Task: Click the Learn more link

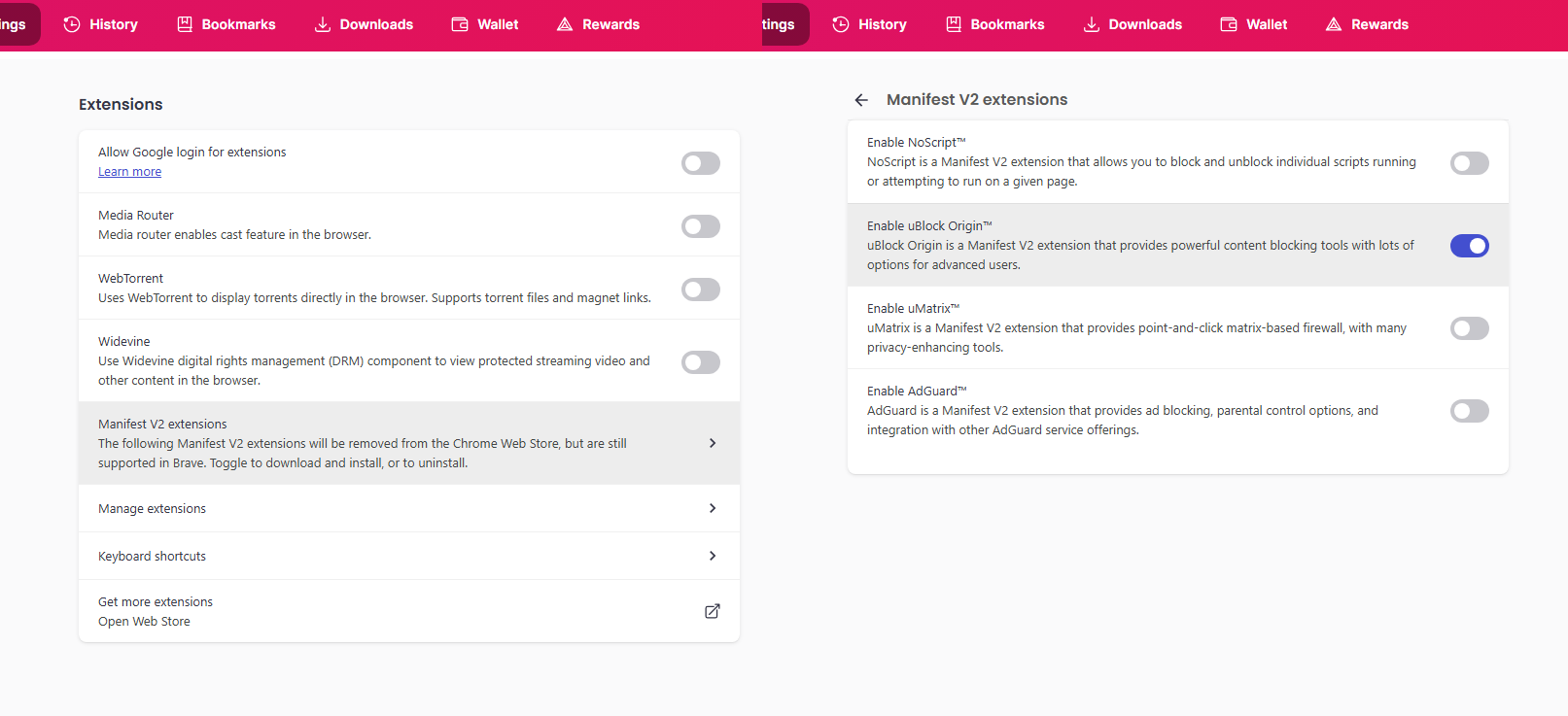Action: (x=129, y=172)
